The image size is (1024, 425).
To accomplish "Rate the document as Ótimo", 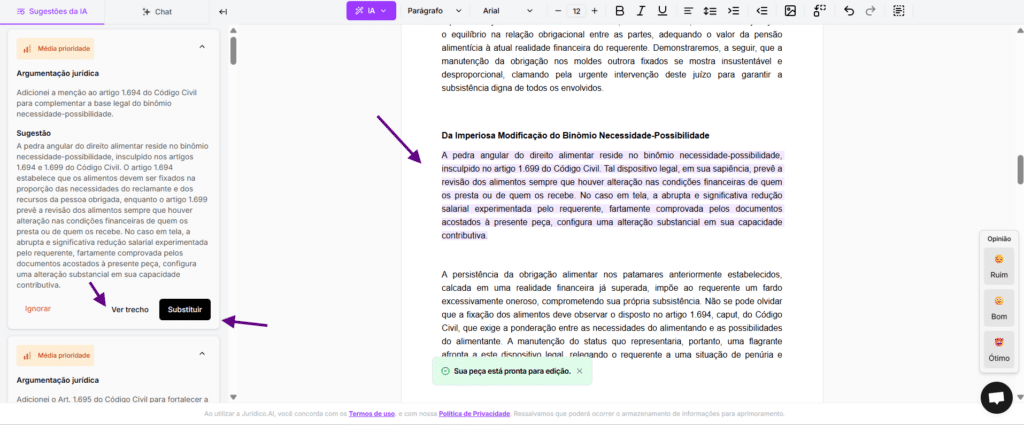I will click(998, 346).
